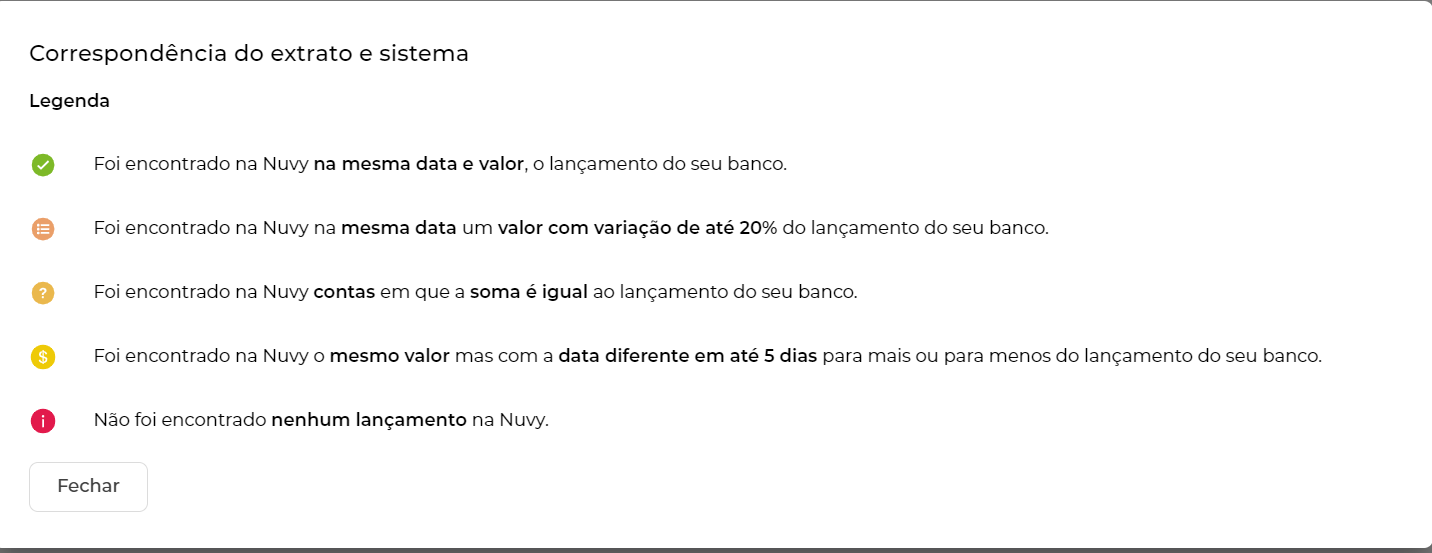Click the yellow question mark sum icon
Screen dimensions: 1432x553
42,293
